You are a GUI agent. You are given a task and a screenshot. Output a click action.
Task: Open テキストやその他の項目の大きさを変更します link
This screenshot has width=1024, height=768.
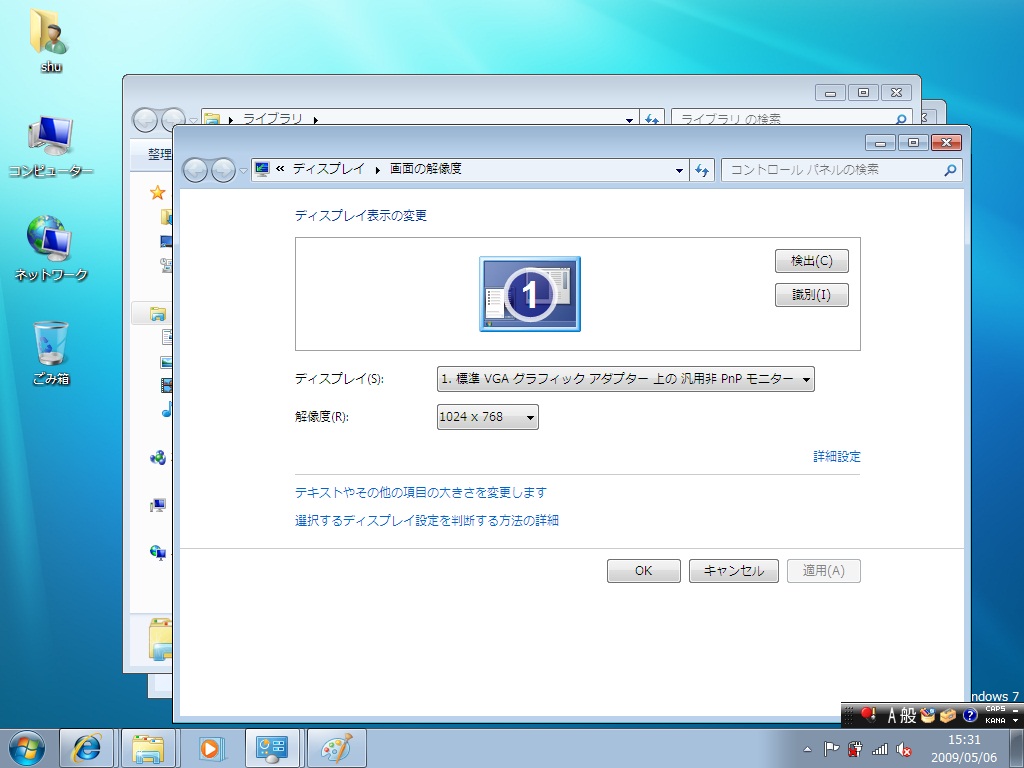point(421,492)
